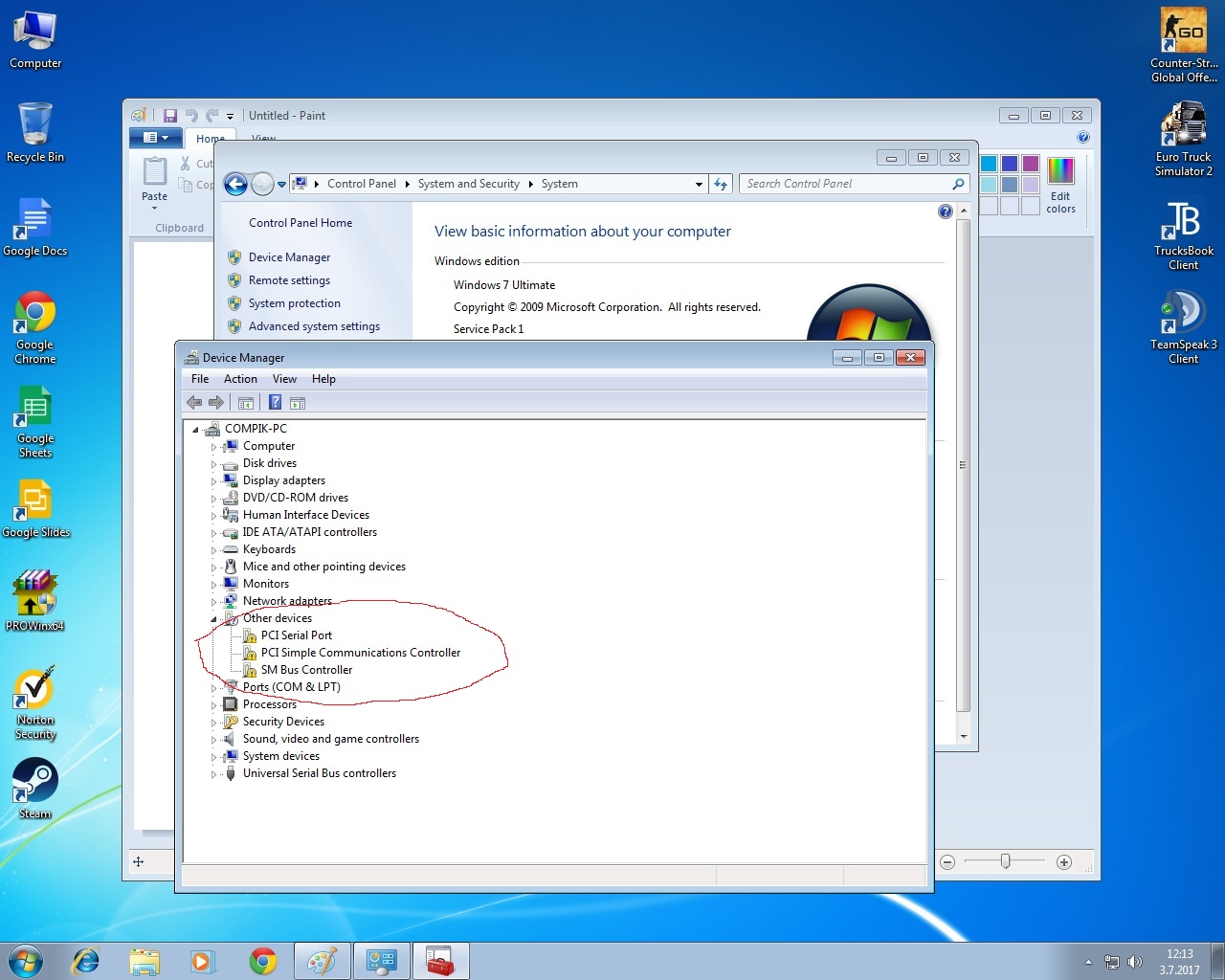Viewport: 1225px width, 980px height.
Task: Click the Save icon in Paint's quick access toolbar
Action: tap(170, 116)
